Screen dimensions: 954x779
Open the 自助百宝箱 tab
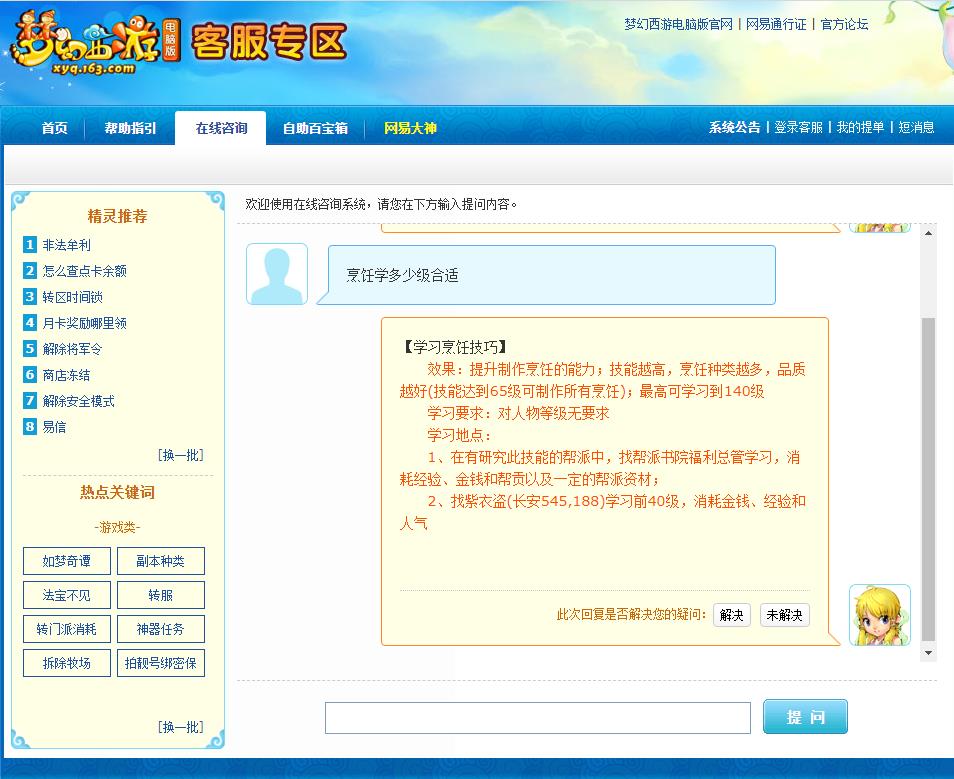click(314, 128)
